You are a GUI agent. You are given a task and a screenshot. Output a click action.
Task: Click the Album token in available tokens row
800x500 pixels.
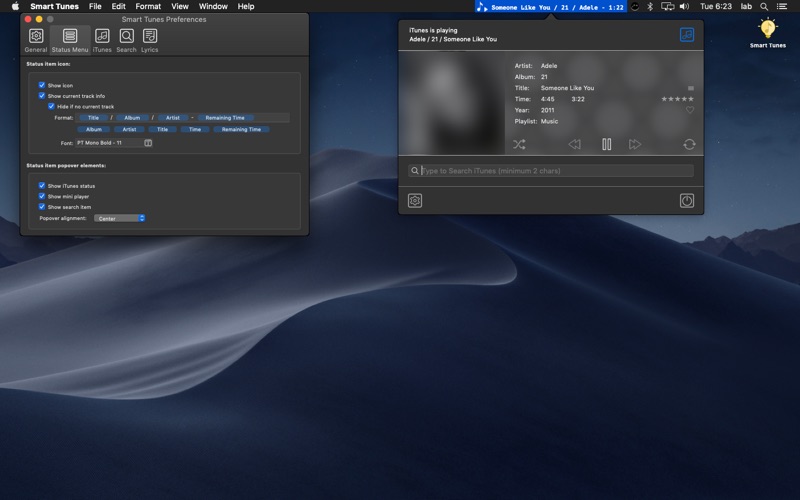[93, 130]
